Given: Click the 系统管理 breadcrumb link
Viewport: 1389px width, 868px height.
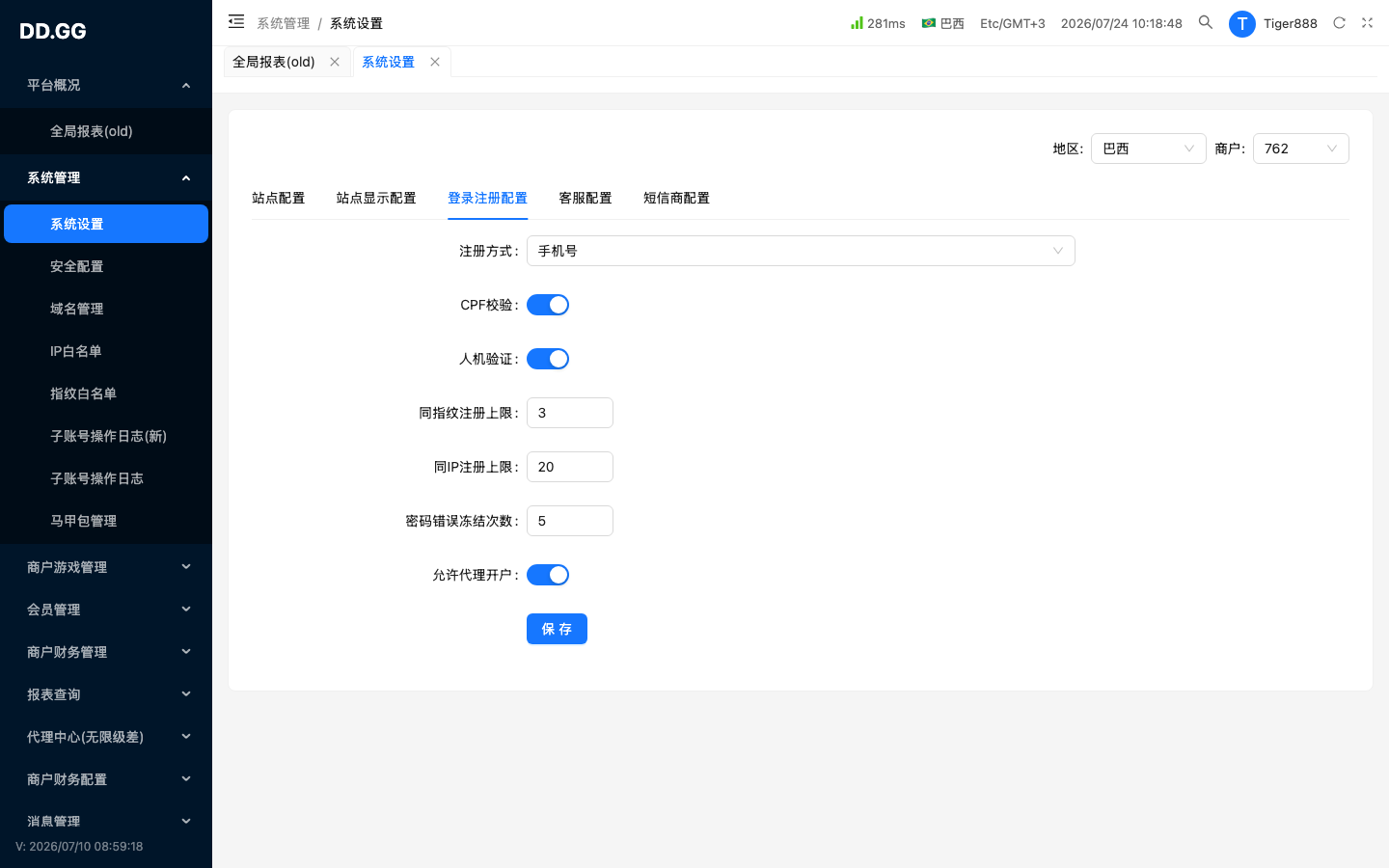Looking at the screenshot, I should [284, 23].
